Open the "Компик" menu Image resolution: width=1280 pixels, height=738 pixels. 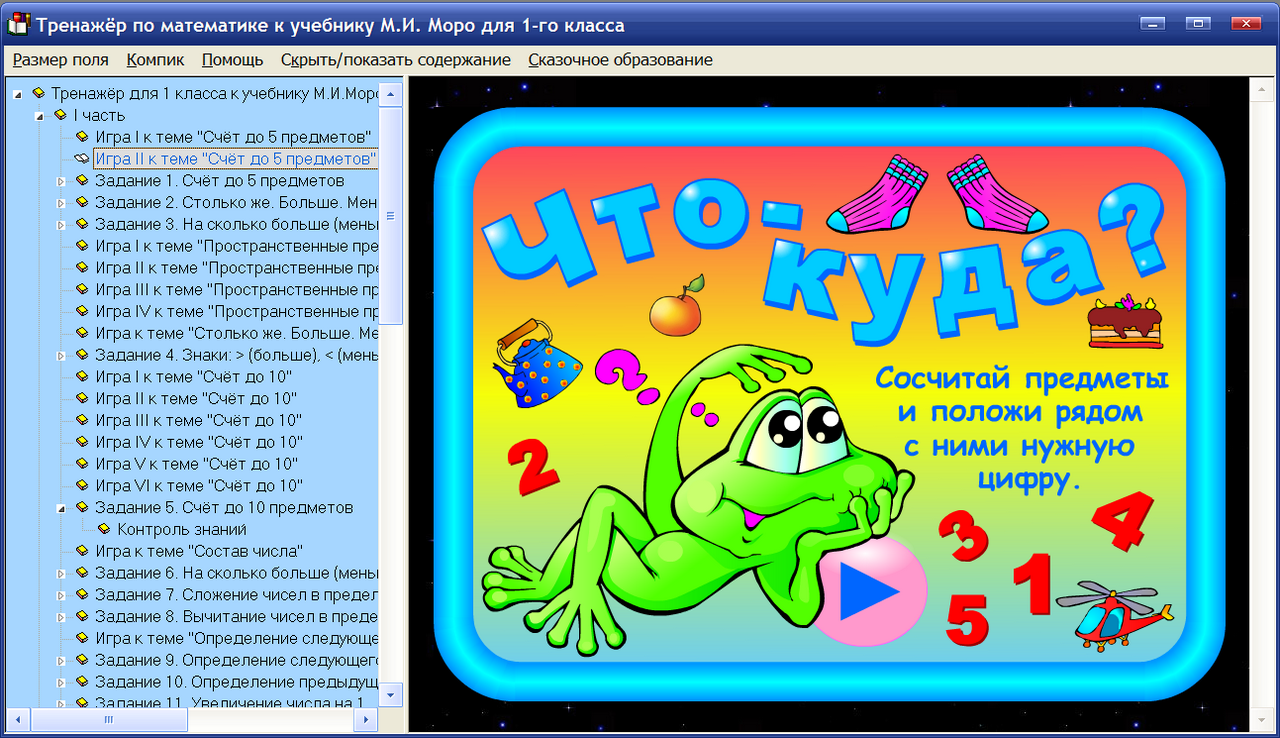(155, 60)
